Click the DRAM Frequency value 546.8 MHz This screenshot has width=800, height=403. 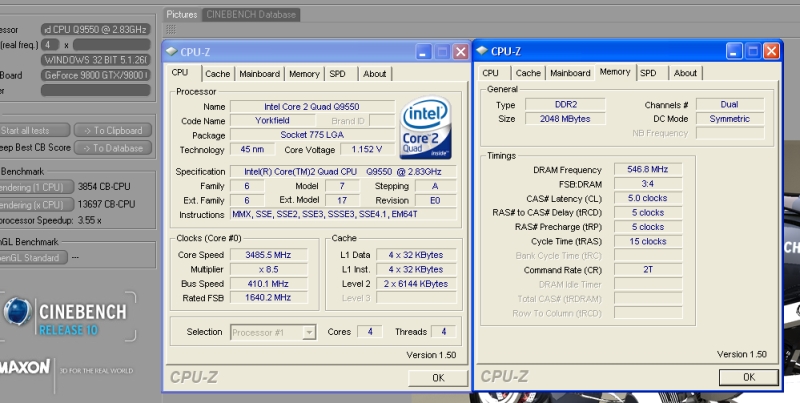click(x=648, y=169)
